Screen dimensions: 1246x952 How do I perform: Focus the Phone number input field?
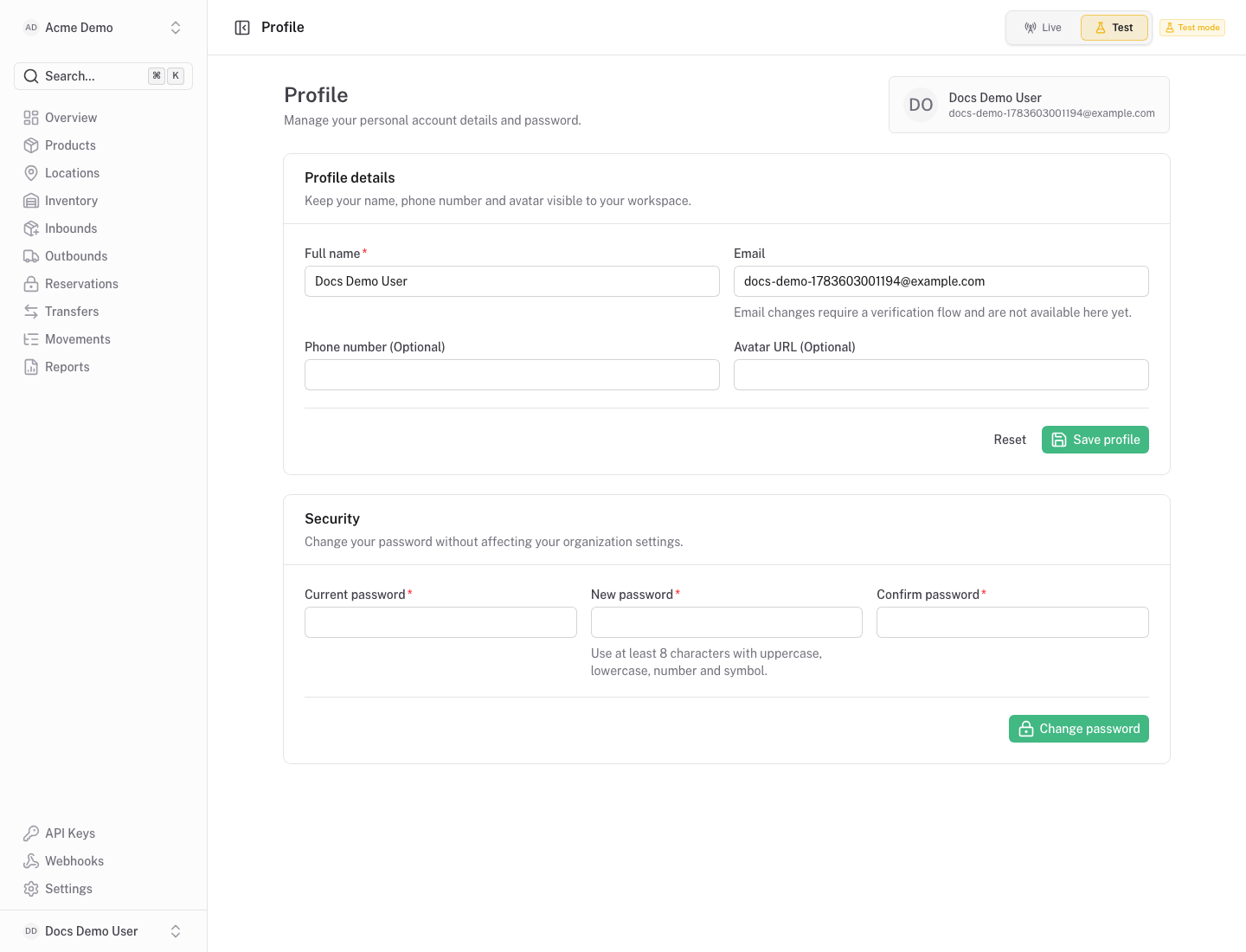coord(512,375)
